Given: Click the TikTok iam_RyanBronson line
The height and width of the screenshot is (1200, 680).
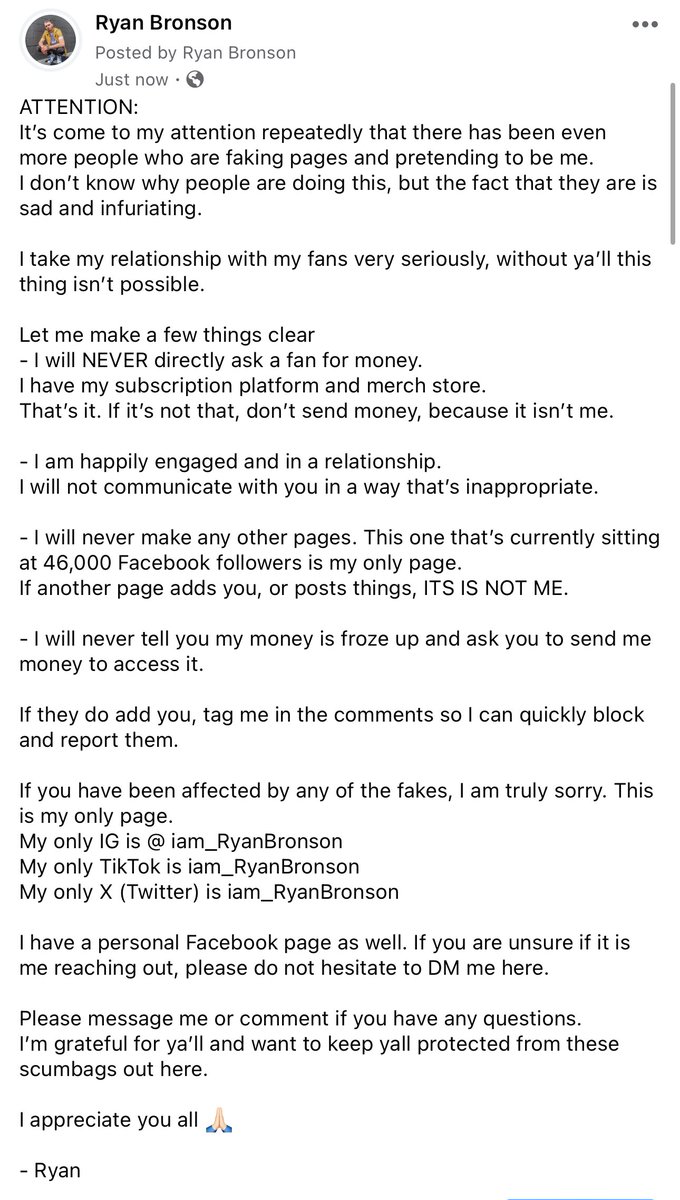Looking at the screenshot, I should pos(189,866).
